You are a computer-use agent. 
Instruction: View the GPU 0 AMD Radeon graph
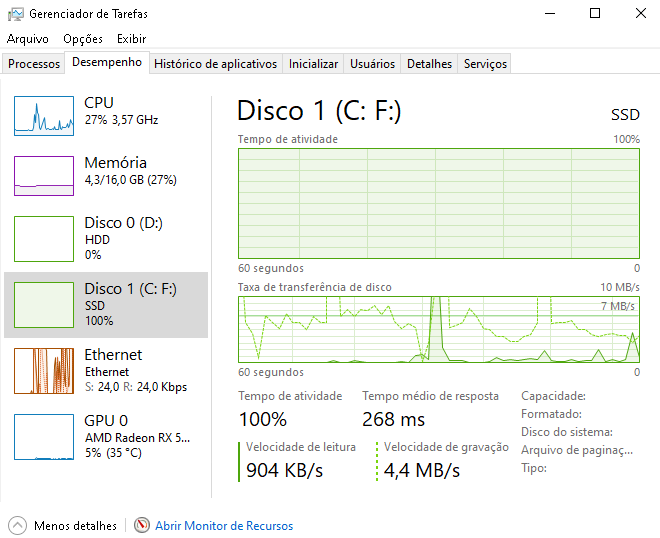click(44, 437)
